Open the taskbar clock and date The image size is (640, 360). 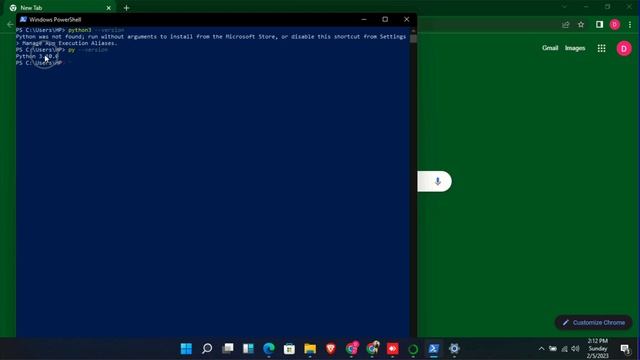coord(598,349)
